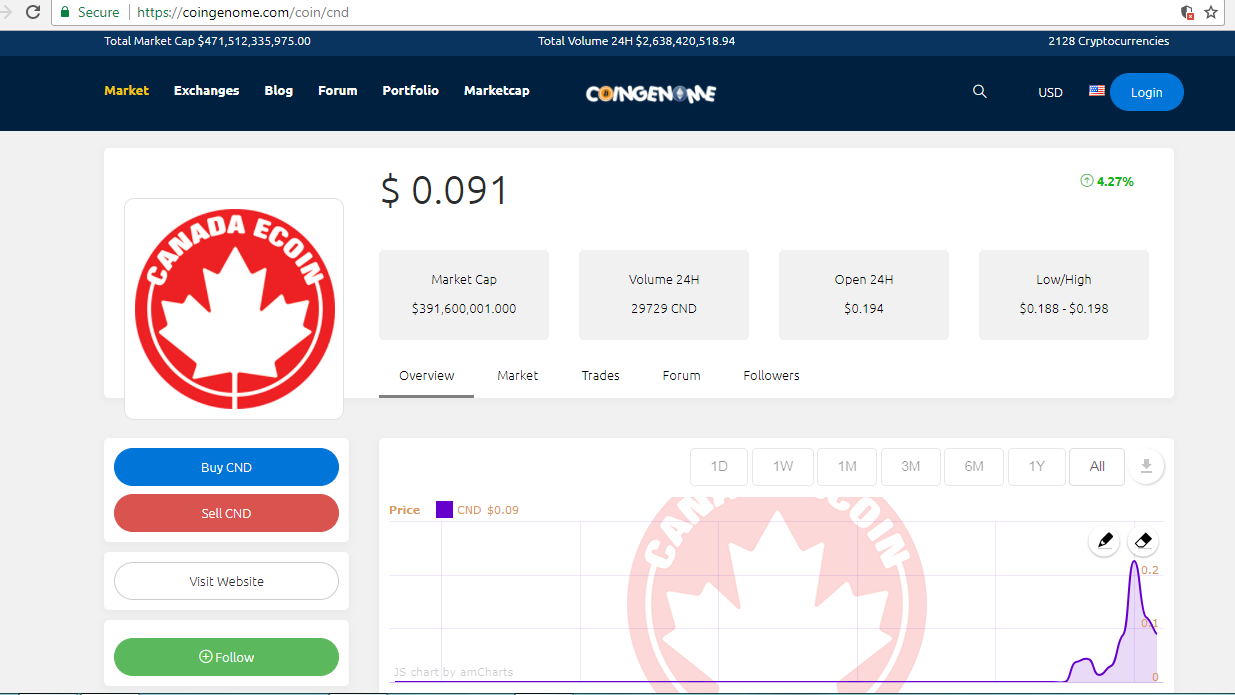Go to the Blog page
The image size is (1235, 695).
278,90
